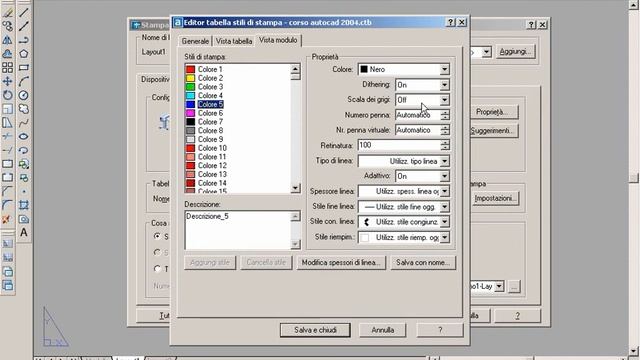Viewport: 640px width, 360px height.
Task: Select the Extend tool
Action: coord(7,150)
